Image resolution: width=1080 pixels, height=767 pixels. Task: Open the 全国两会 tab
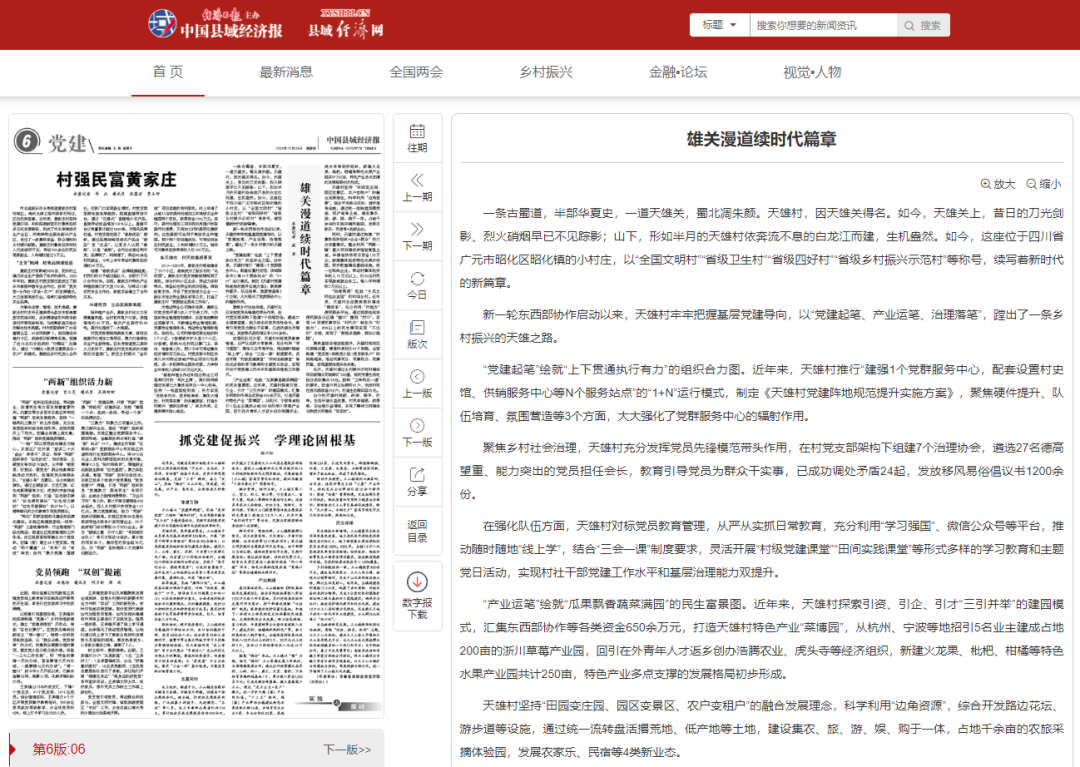click(x=416, y=72)
